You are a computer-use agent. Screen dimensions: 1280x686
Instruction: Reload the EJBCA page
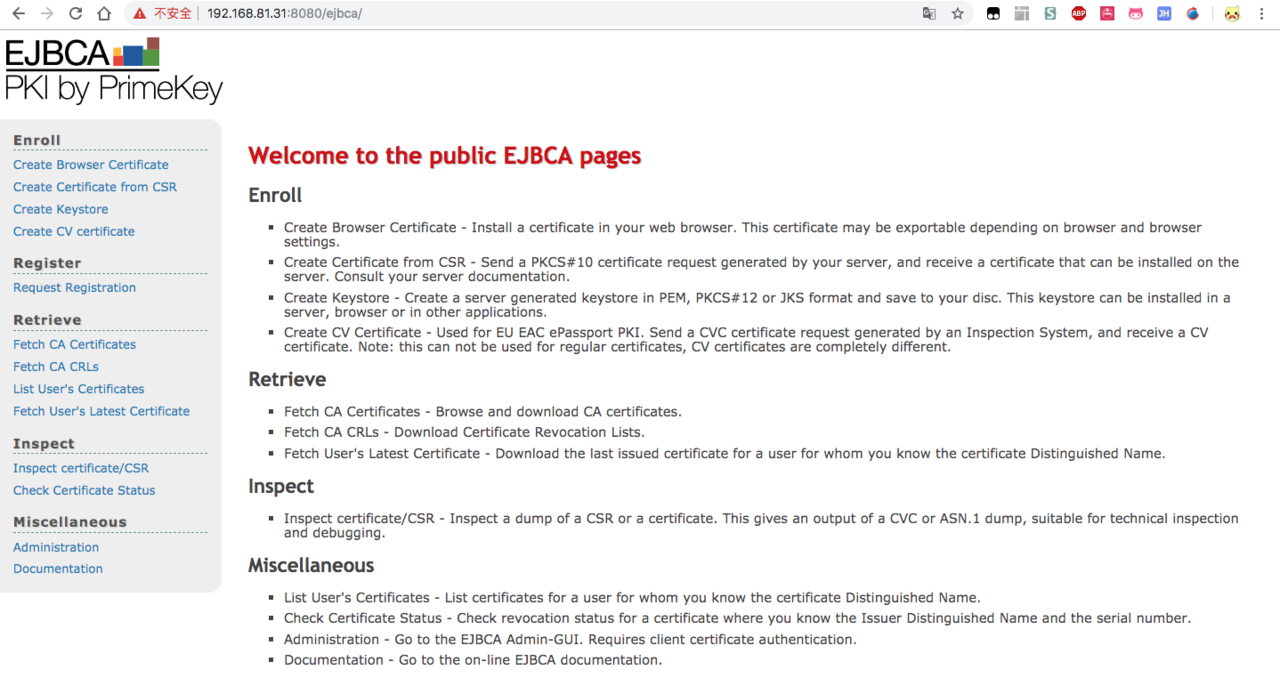(76, 14)
